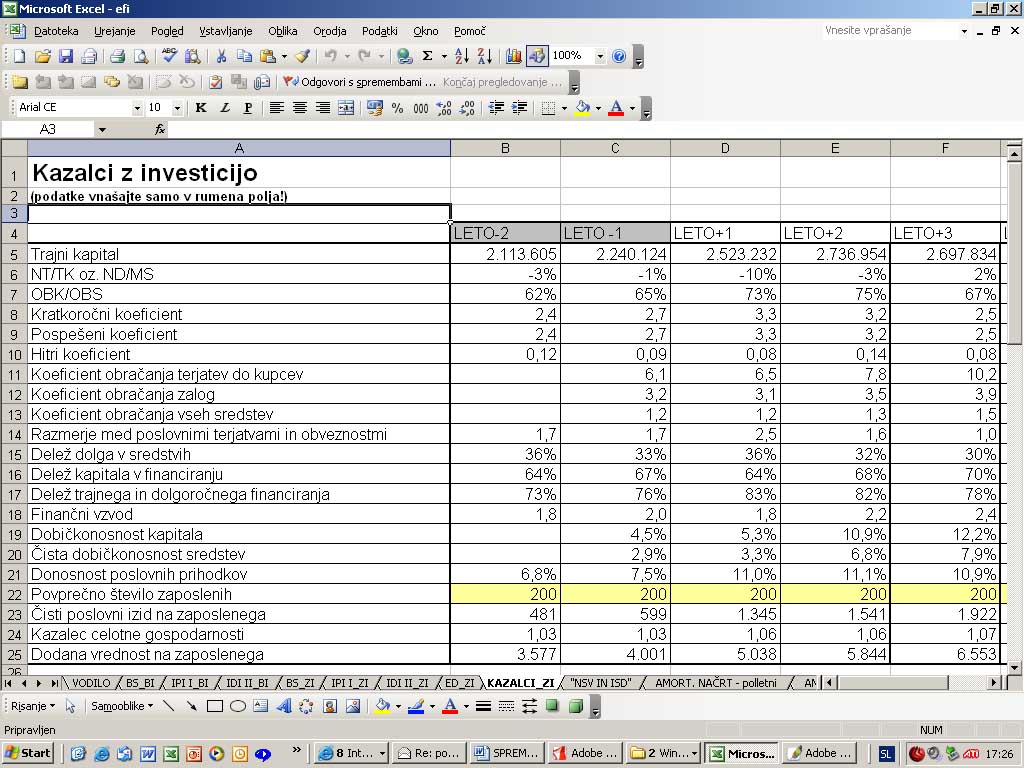Click the AutoSum sigma icon
1024x768 pixels.
click(428, 56)
